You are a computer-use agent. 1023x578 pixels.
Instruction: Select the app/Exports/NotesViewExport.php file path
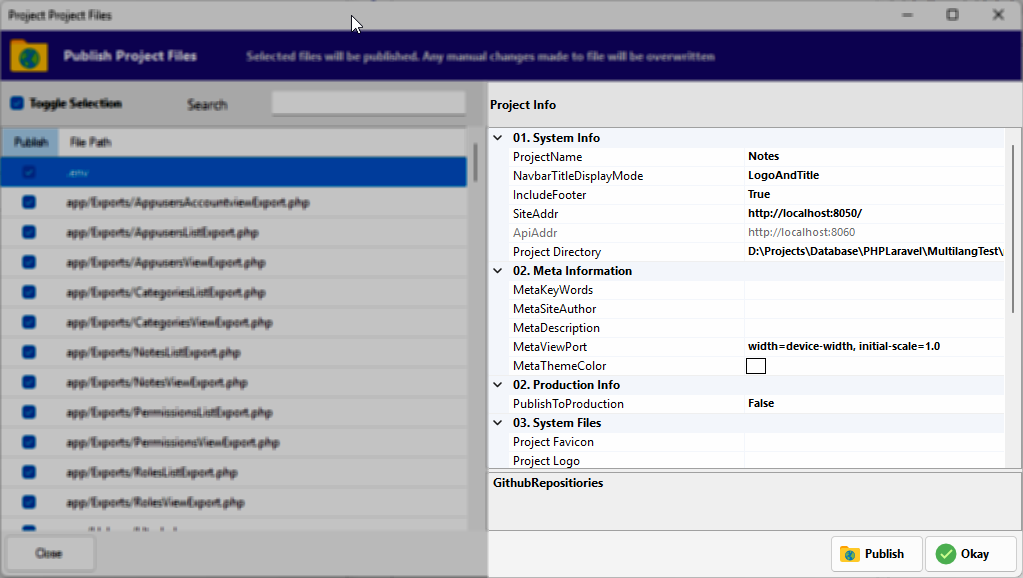coord(157,383)
